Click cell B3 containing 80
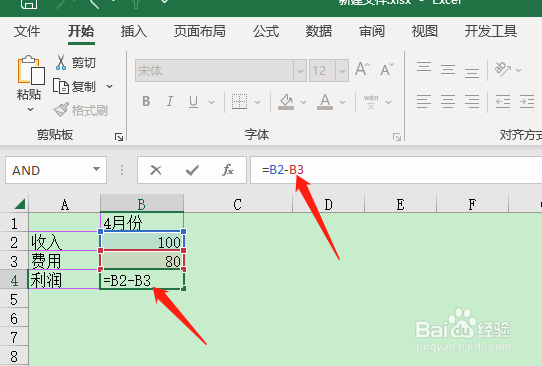Viewport: 542px width, 366px height. 142,261
